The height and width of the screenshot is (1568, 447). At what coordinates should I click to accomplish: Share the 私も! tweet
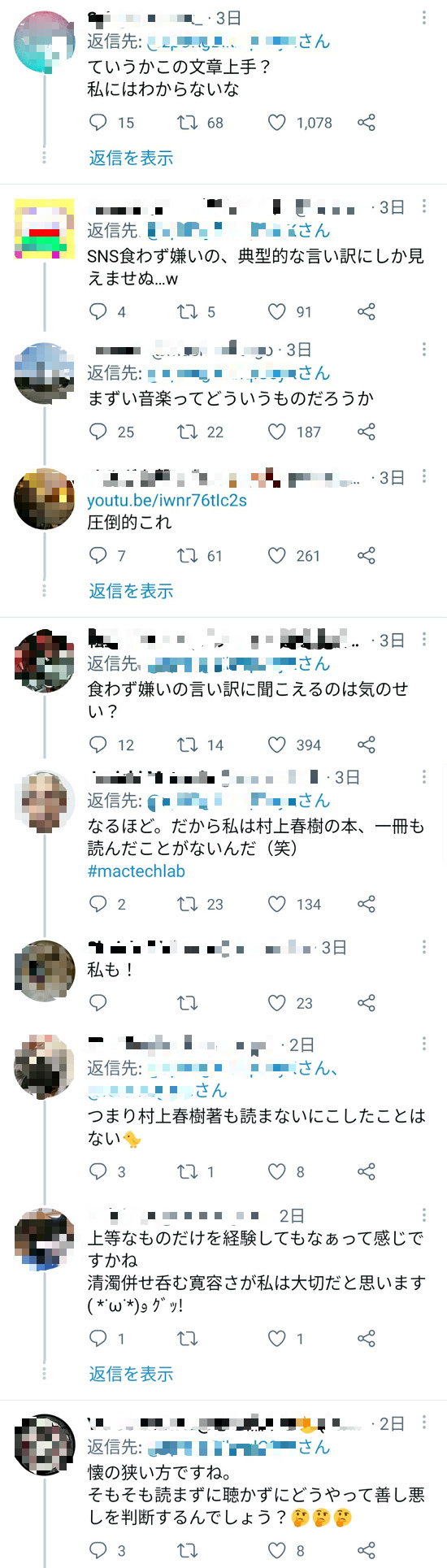click(x=367, y=1004)
